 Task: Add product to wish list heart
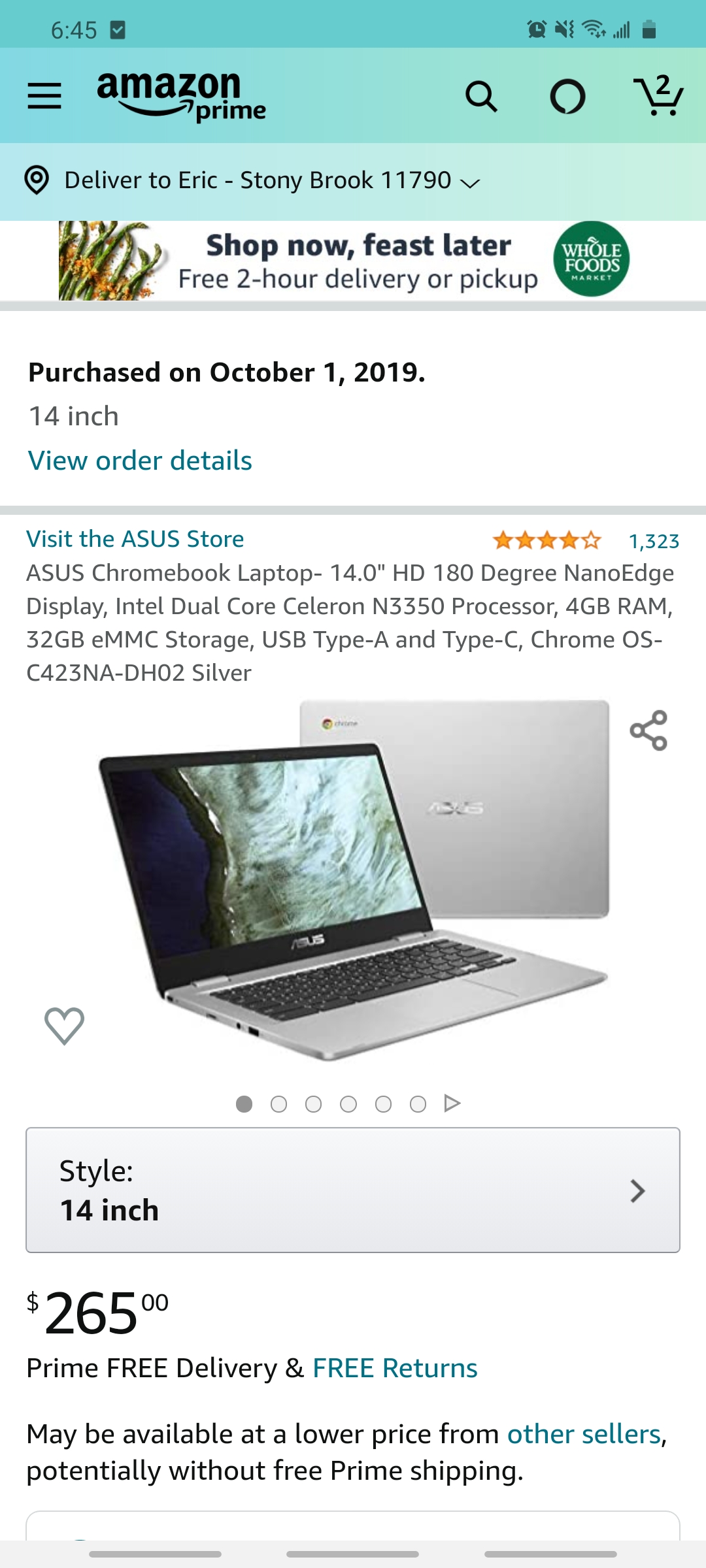(x=64, y=1026)
